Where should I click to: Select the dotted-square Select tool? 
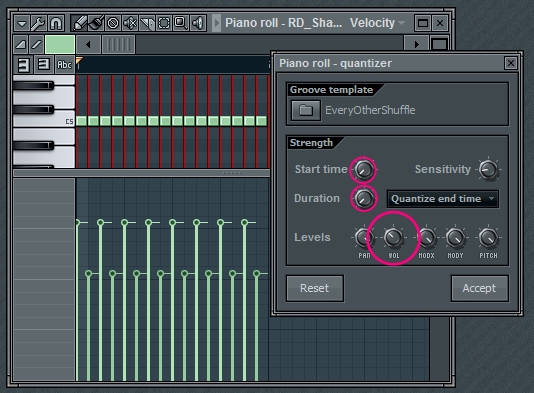click(164, 23)
